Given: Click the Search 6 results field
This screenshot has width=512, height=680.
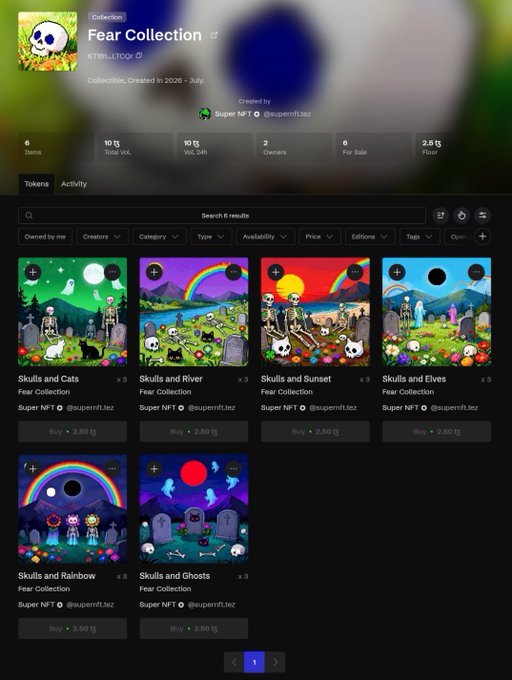Looking at the screenshot, I should 222,216.
